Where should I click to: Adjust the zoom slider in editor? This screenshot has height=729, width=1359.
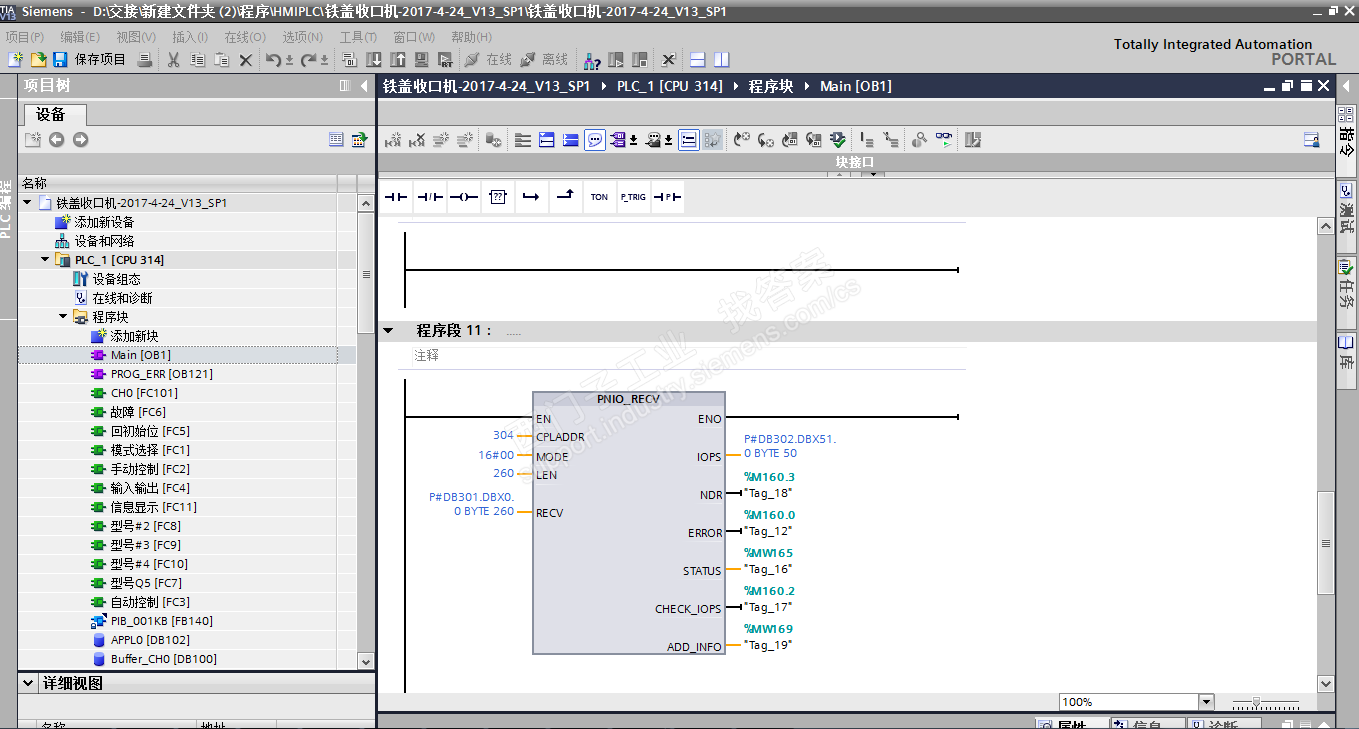click(x=1257, y=702)
